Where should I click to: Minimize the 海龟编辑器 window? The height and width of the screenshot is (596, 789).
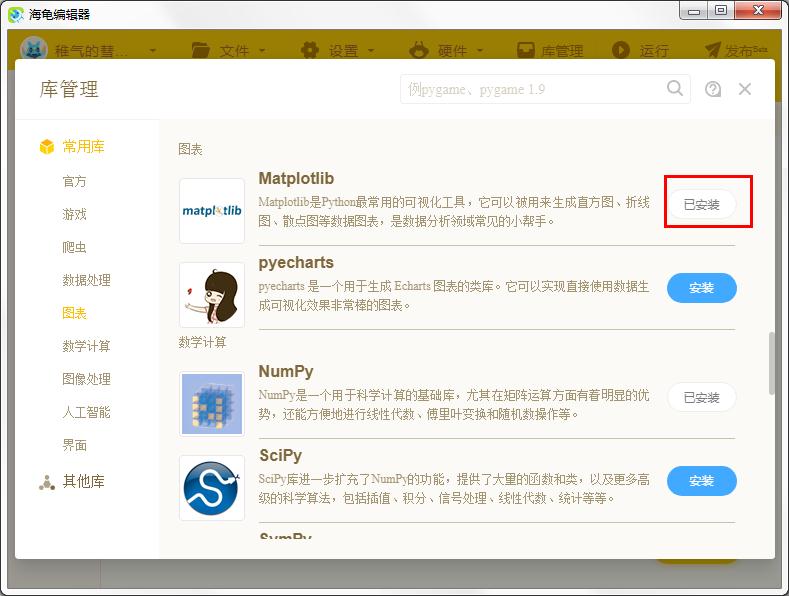pyautogui.click(x=694, y=10)
